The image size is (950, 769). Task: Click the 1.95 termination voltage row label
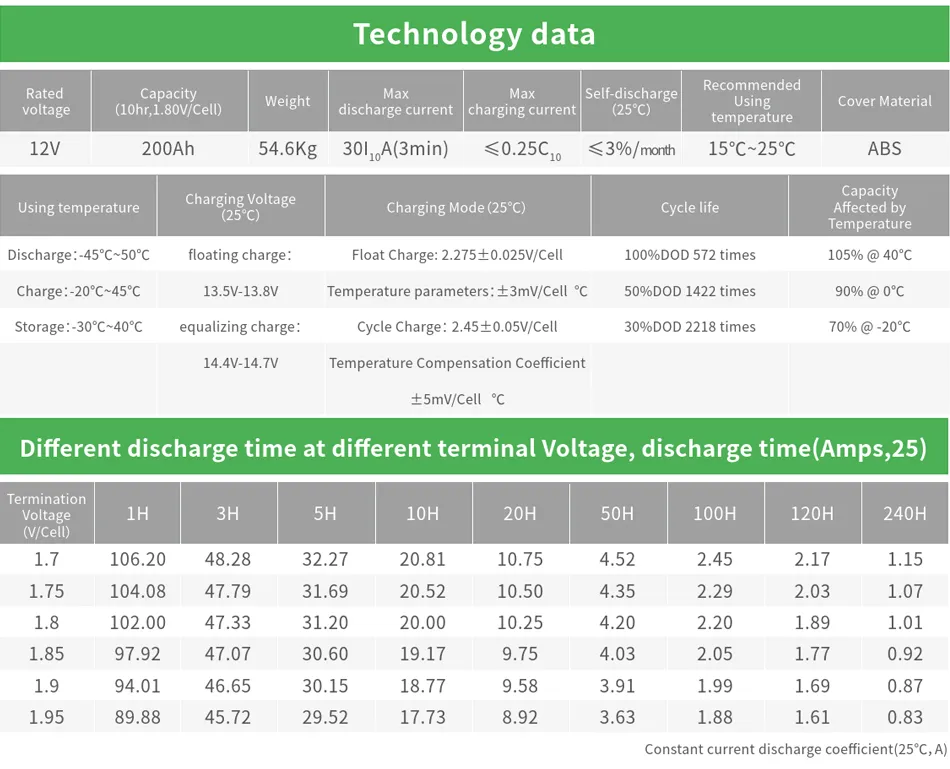coord(46,717)
